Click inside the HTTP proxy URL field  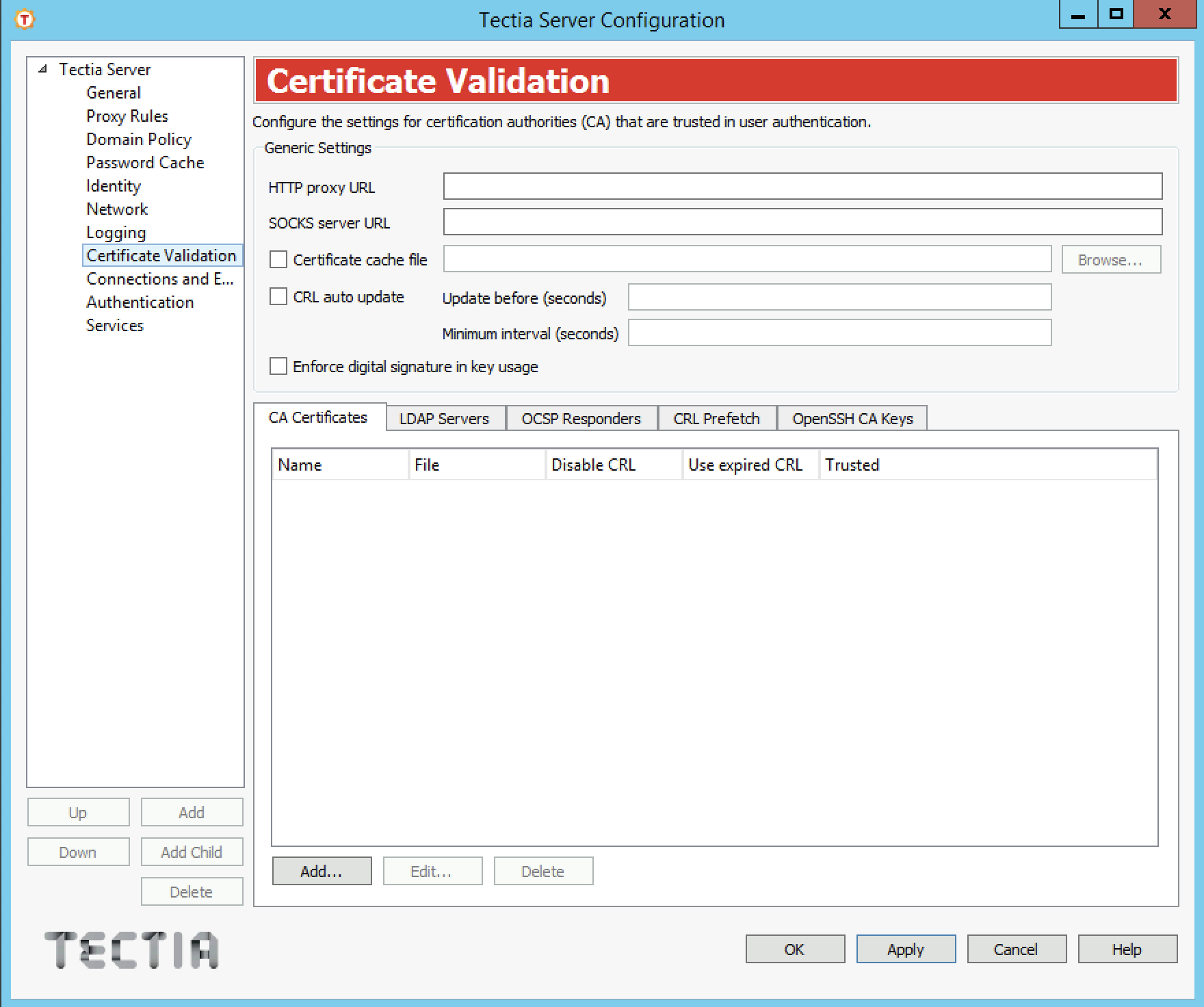pos(802,185)
